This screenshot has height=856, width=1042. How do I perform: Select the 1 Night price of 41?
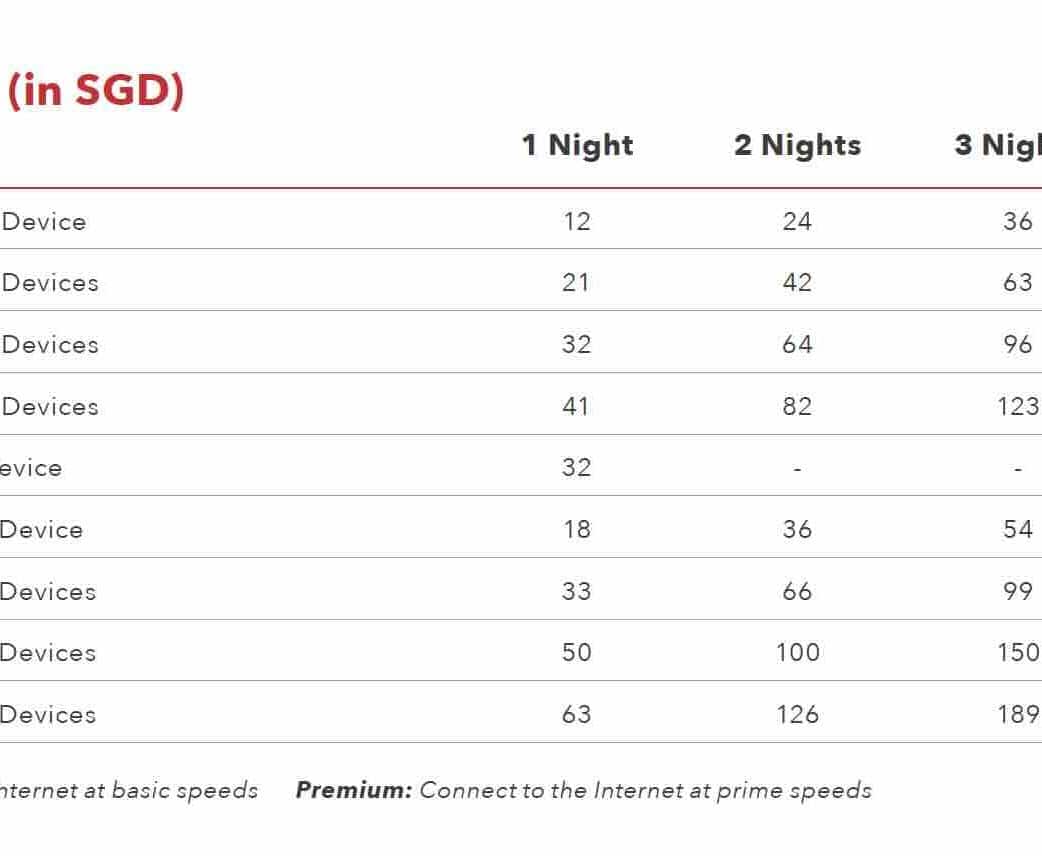point(576,407)
